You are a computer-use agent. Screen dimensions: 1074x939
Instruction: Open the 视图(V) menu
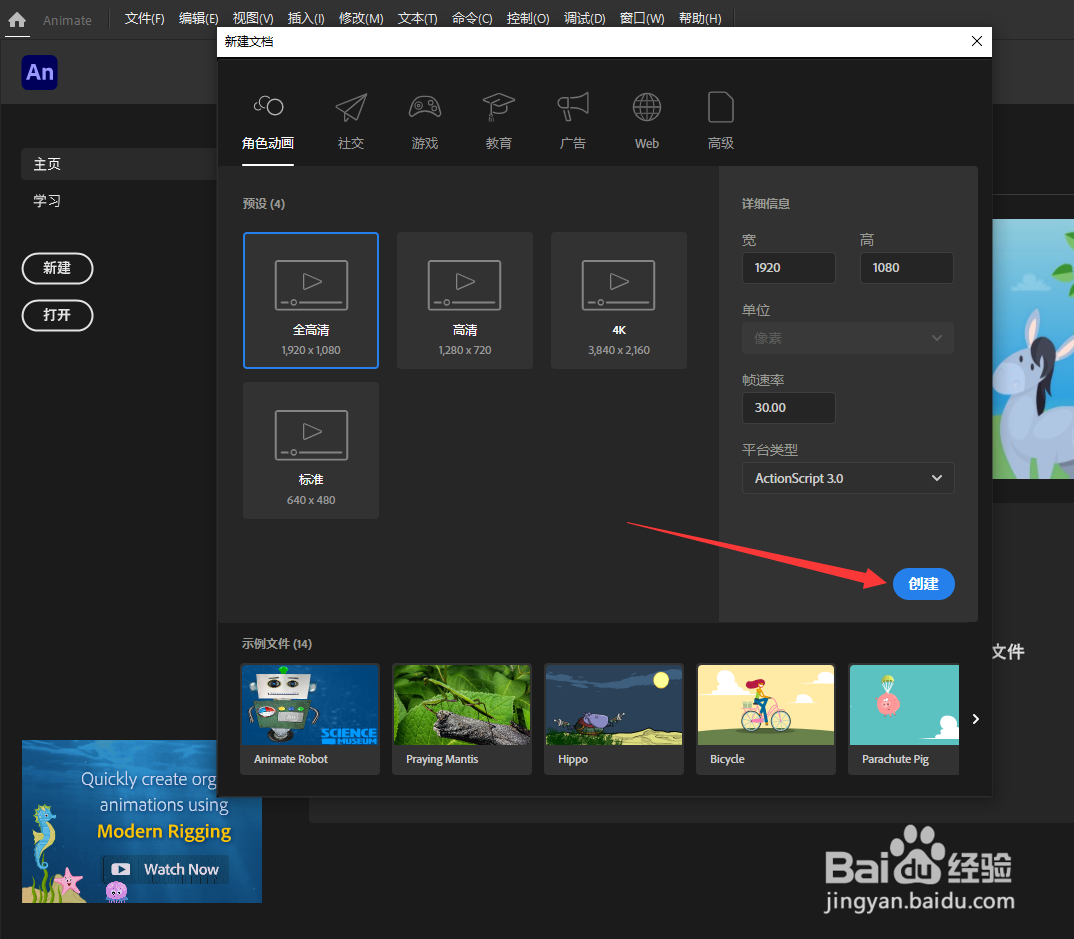coord(253,18)
